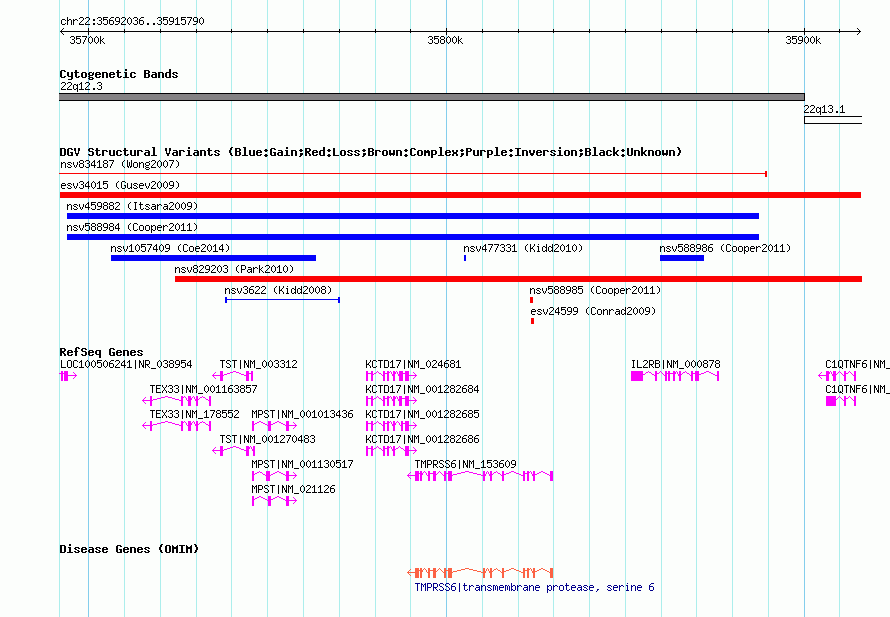Click MPST|NM_021126 gene model

pos(274,501)
